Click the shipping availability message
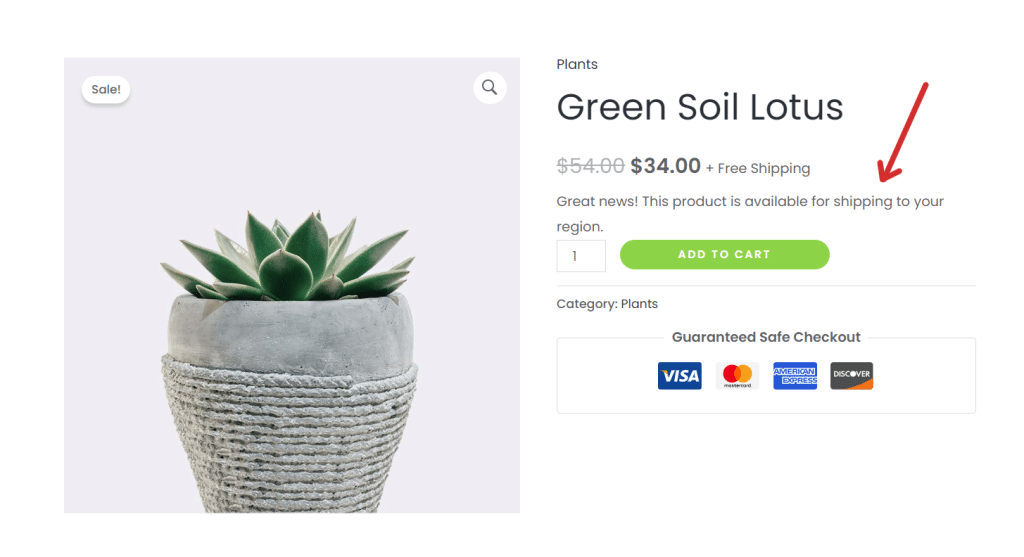 (x=749, y=202)
